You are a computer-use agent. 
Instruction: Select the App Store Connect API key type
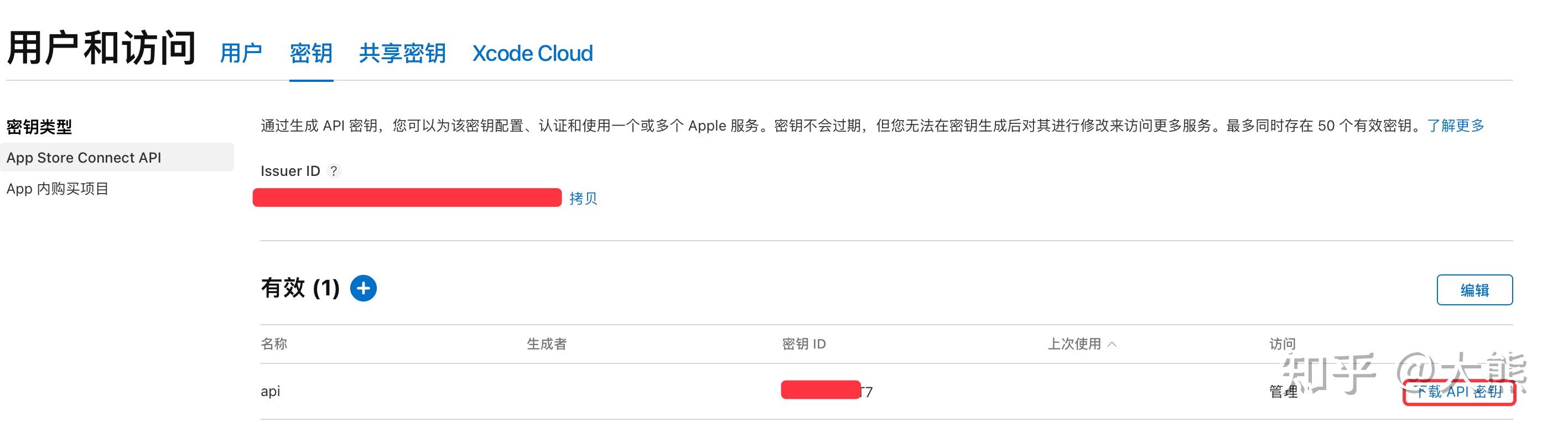point(84,157)
